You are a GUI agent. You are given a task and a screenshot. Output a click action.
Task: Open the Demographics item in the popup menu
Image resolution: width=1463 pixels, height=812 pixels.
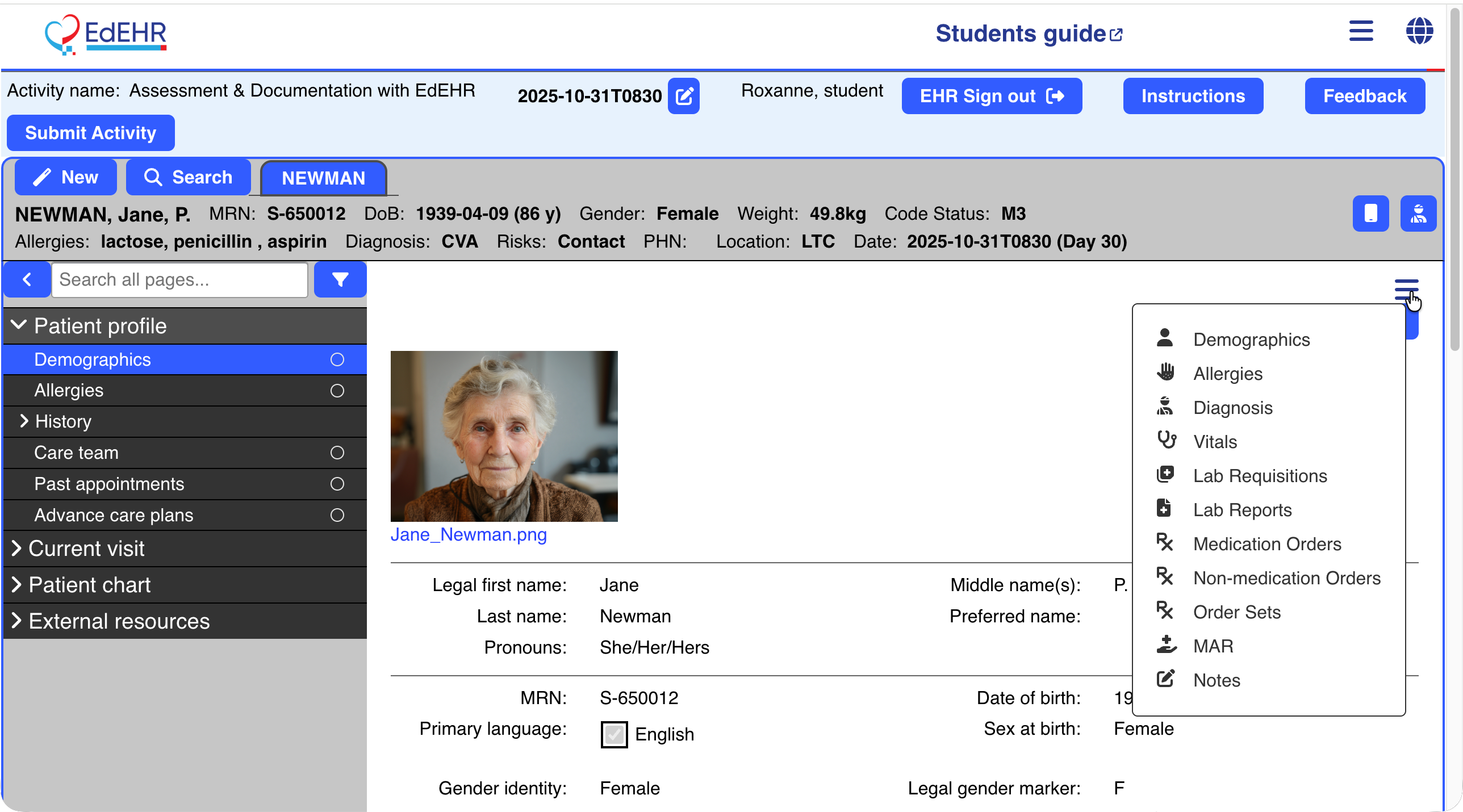tap(1251, 340)
